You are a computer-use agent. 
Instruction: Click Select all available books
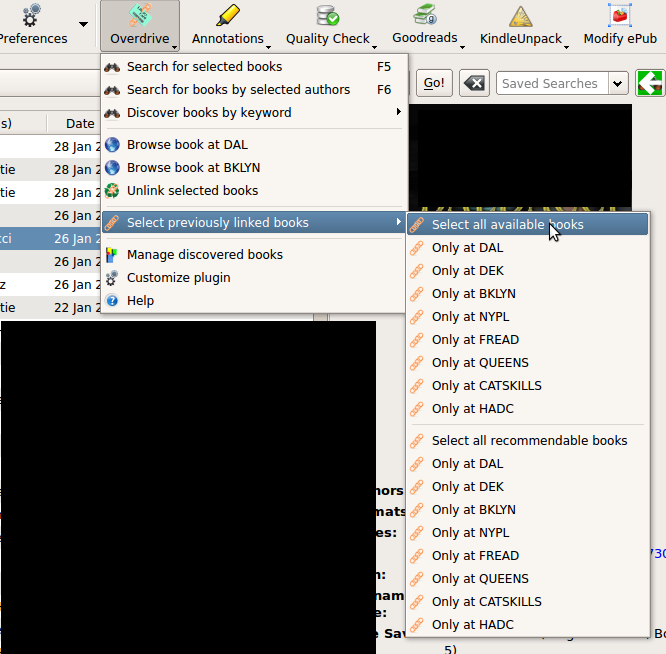(528, 225)
